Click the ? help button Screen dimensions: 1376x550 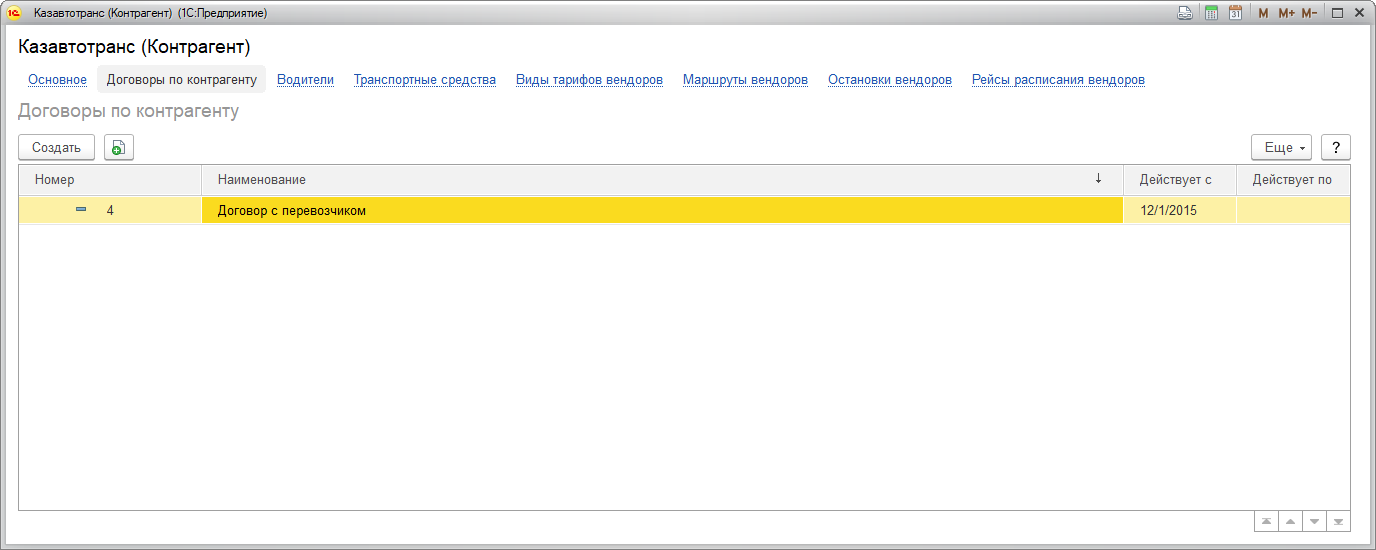pyautogui.click(x=1336, y=147)
